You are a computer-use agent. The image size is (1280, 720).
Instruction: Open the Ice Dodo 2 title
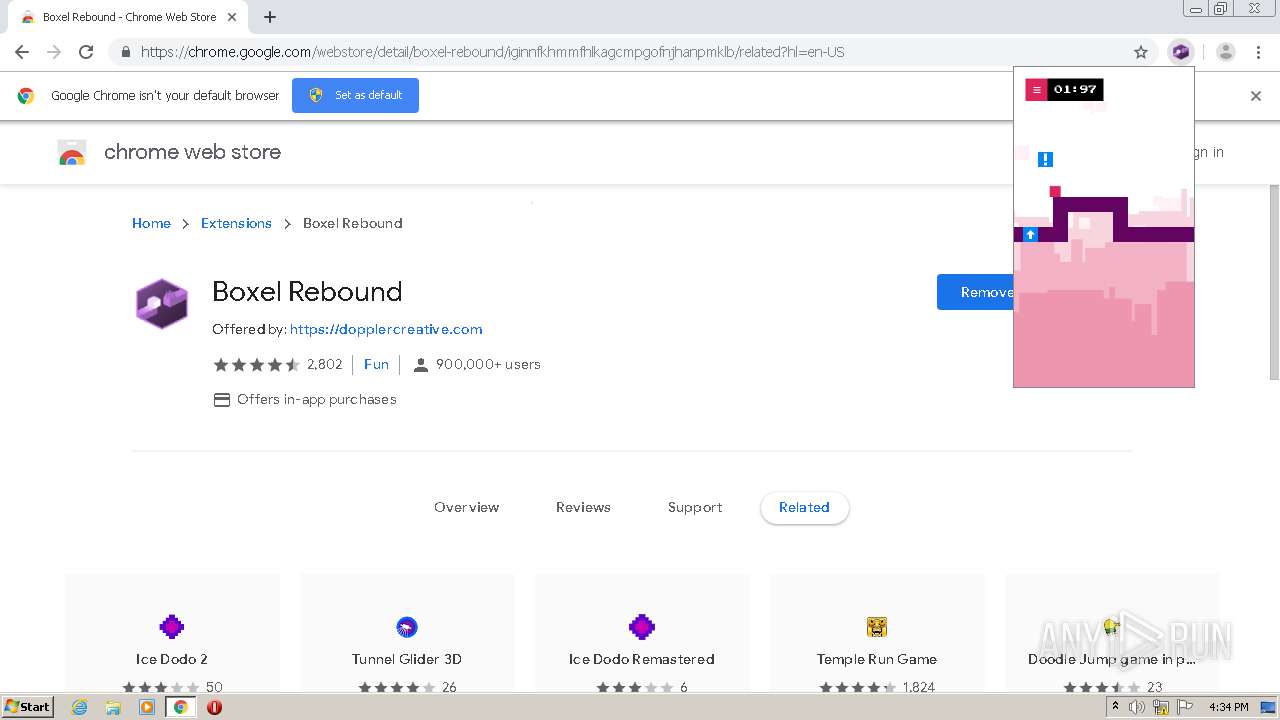pyautogui.click(x=172, y=659)
